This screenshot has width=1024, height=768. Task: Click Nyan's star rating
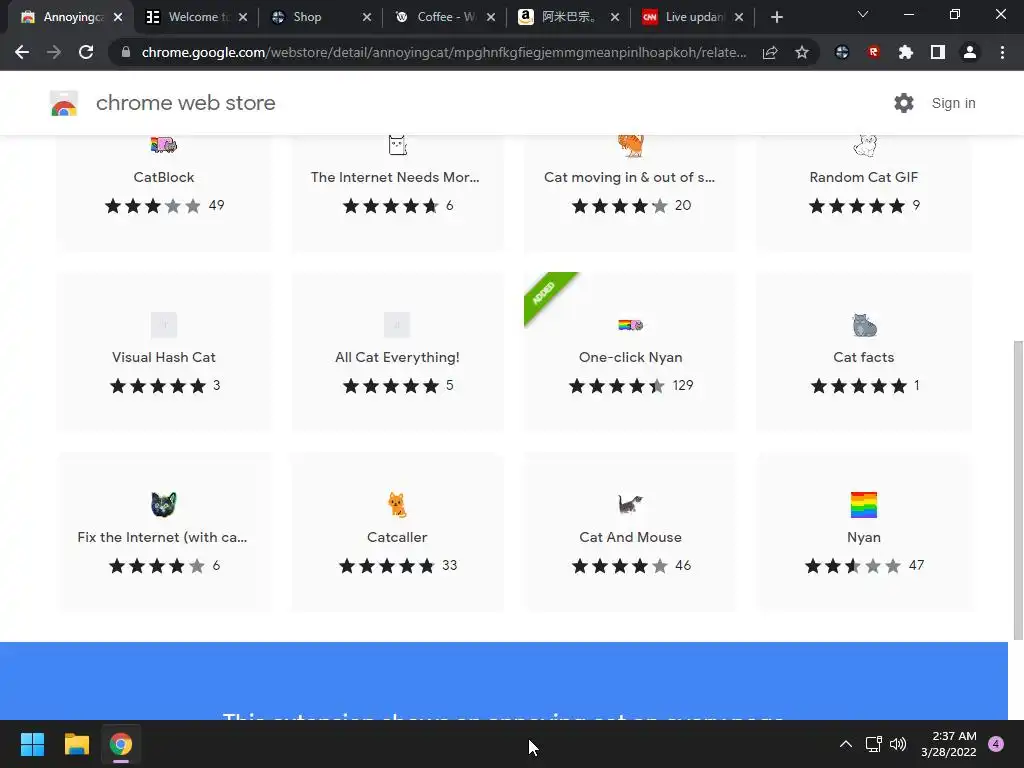tap(853, 566)
